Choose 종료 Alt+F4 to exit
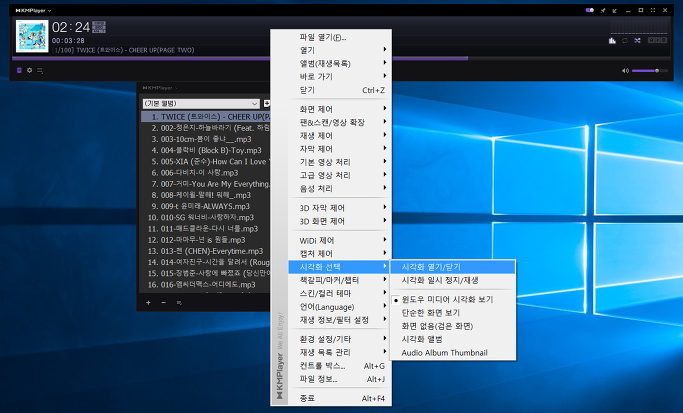Viewport: 683px width, 413px height. [340, 398]
